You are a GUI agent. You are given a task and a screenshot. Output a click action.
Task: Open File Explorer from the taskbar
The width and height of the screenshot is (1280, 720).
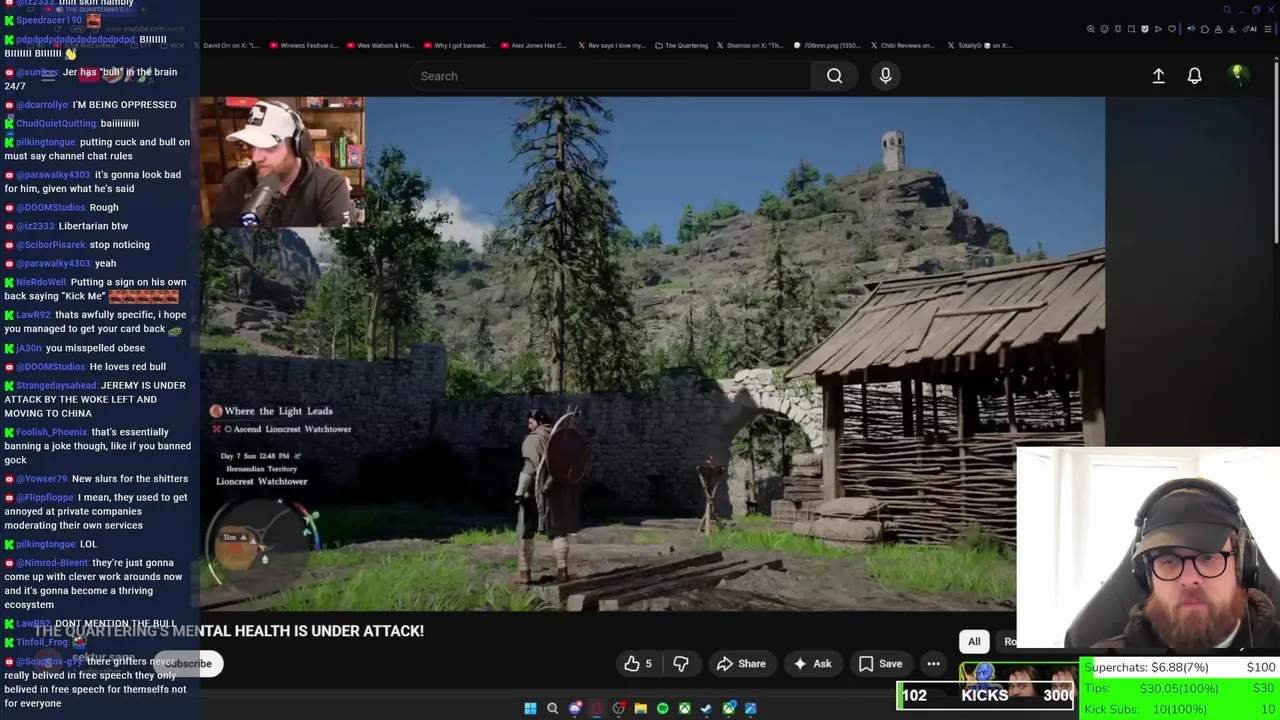click(641, 709)
